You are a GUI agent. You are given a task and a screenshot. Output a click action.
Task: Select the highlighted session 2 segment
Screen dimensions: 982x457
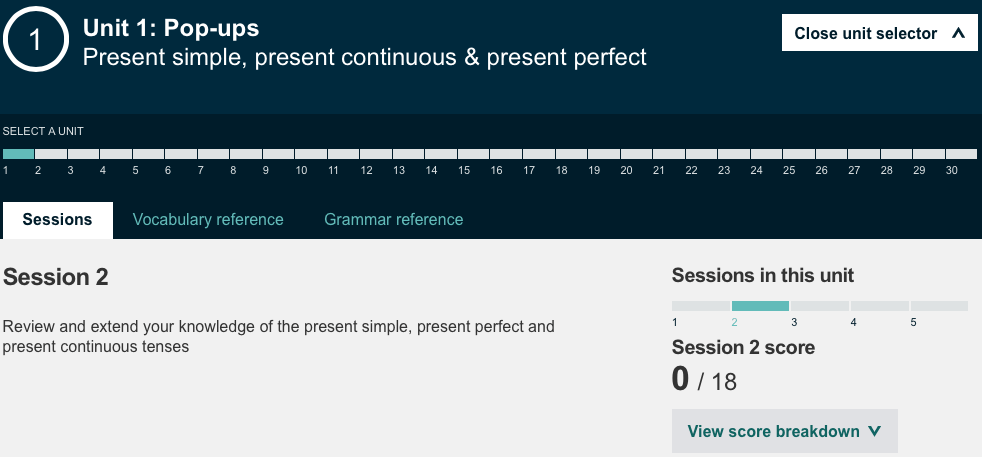[x=760, y=306]
